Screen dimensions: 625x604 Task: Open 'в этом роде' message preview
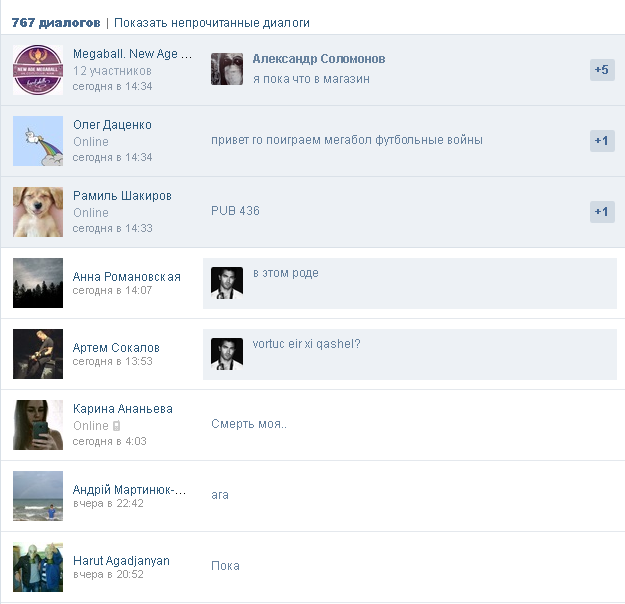pos(286,273)
